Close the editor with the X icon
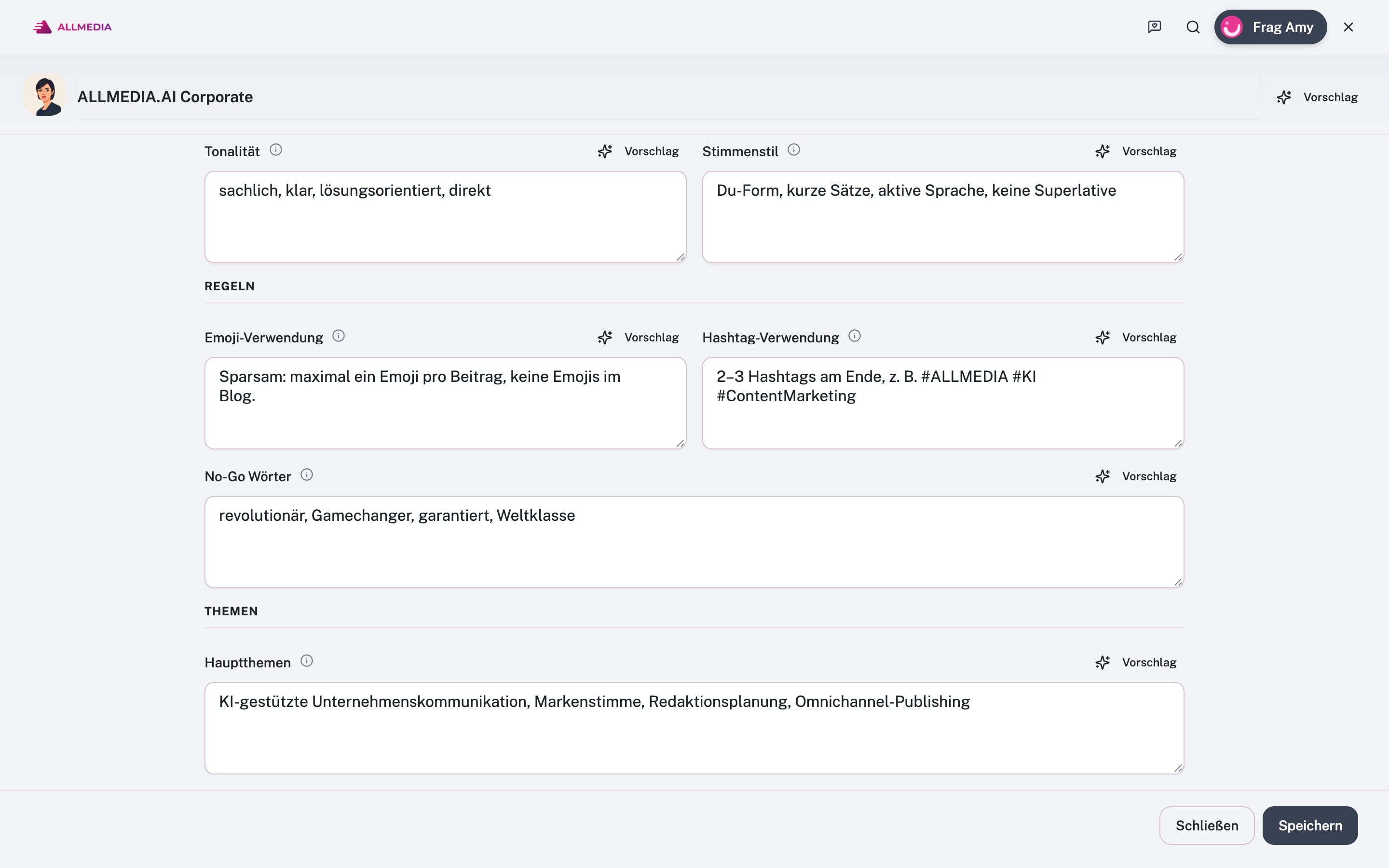This screenshot has width=1389, height=868. [x=1348, y=27]
